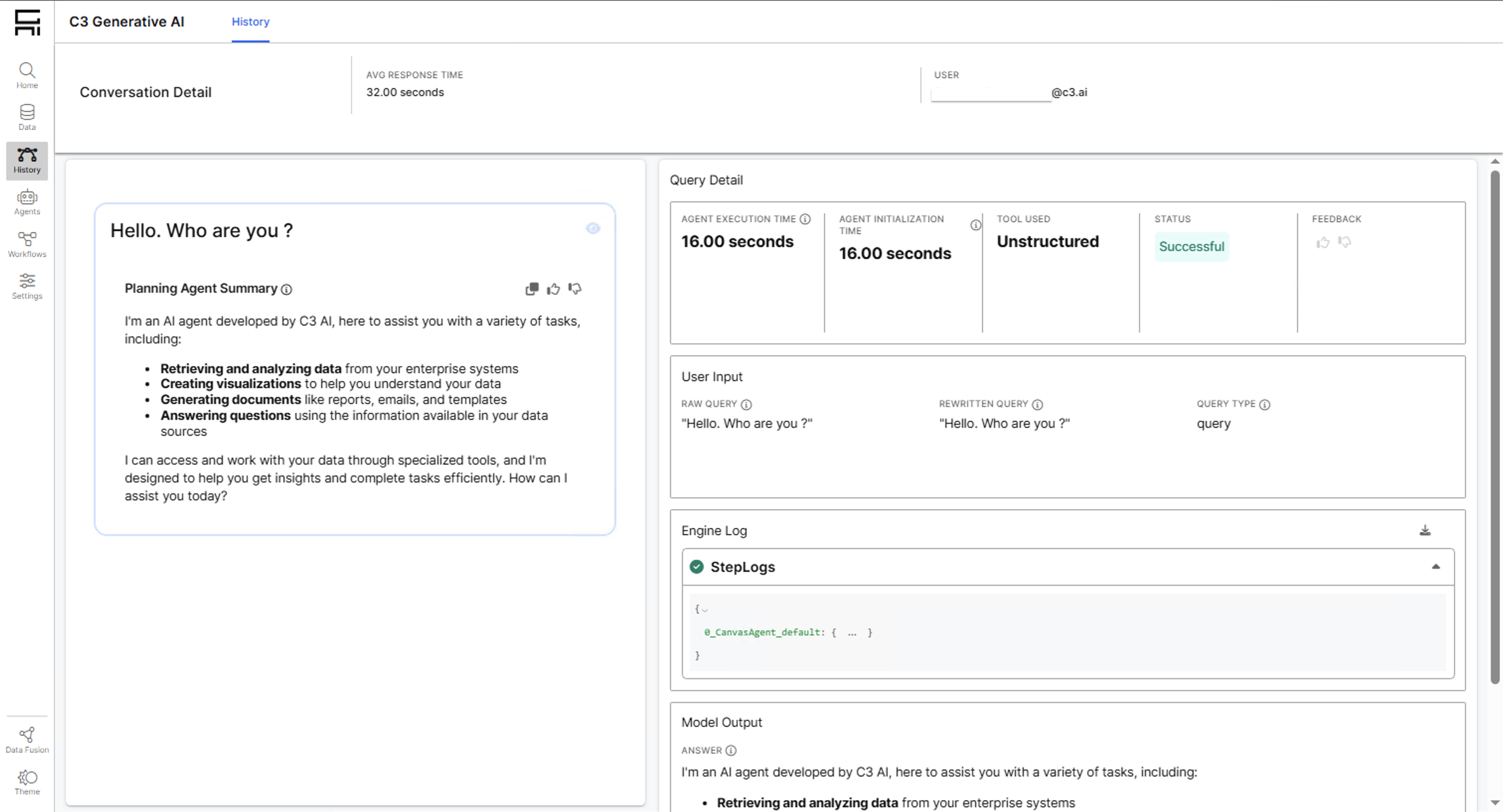
Task: Click the C3 AI logo
Action: click(27, 22)
